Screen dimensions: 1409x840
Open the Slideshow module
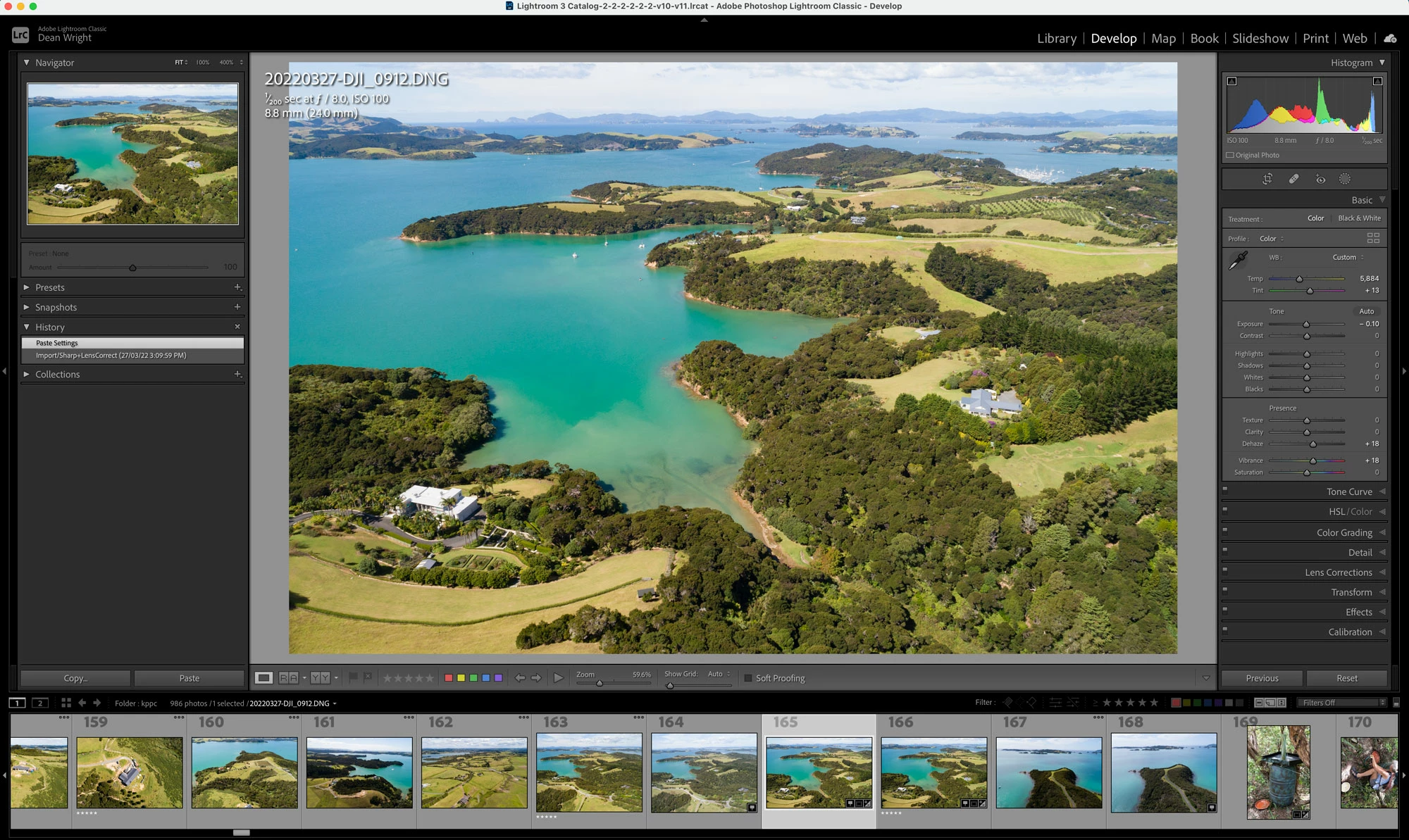tap(1260, 39)
